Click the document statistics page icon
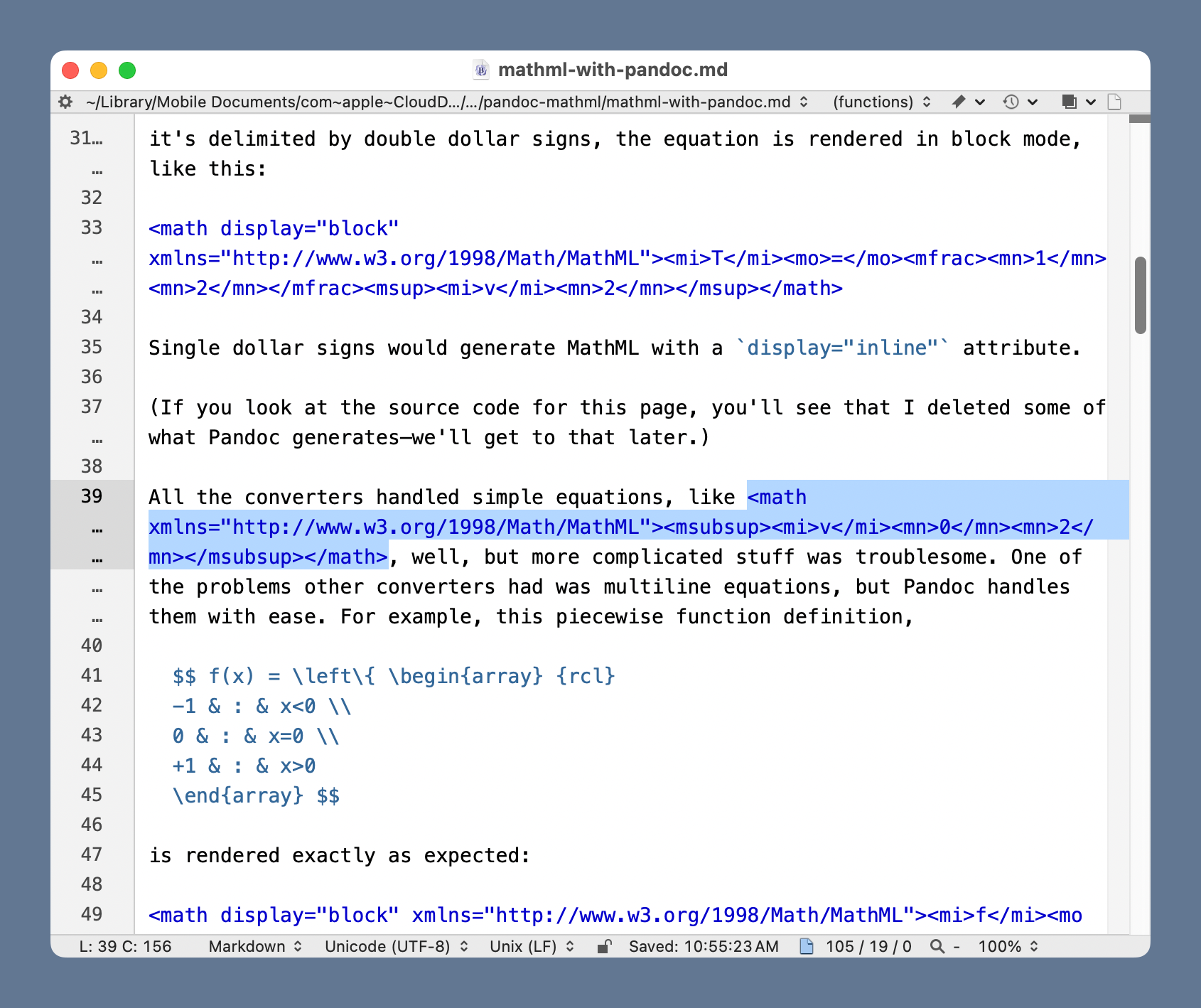The height and width of the screenshot is (1008, 1201). pyautogui.click(x=807, y=946)
